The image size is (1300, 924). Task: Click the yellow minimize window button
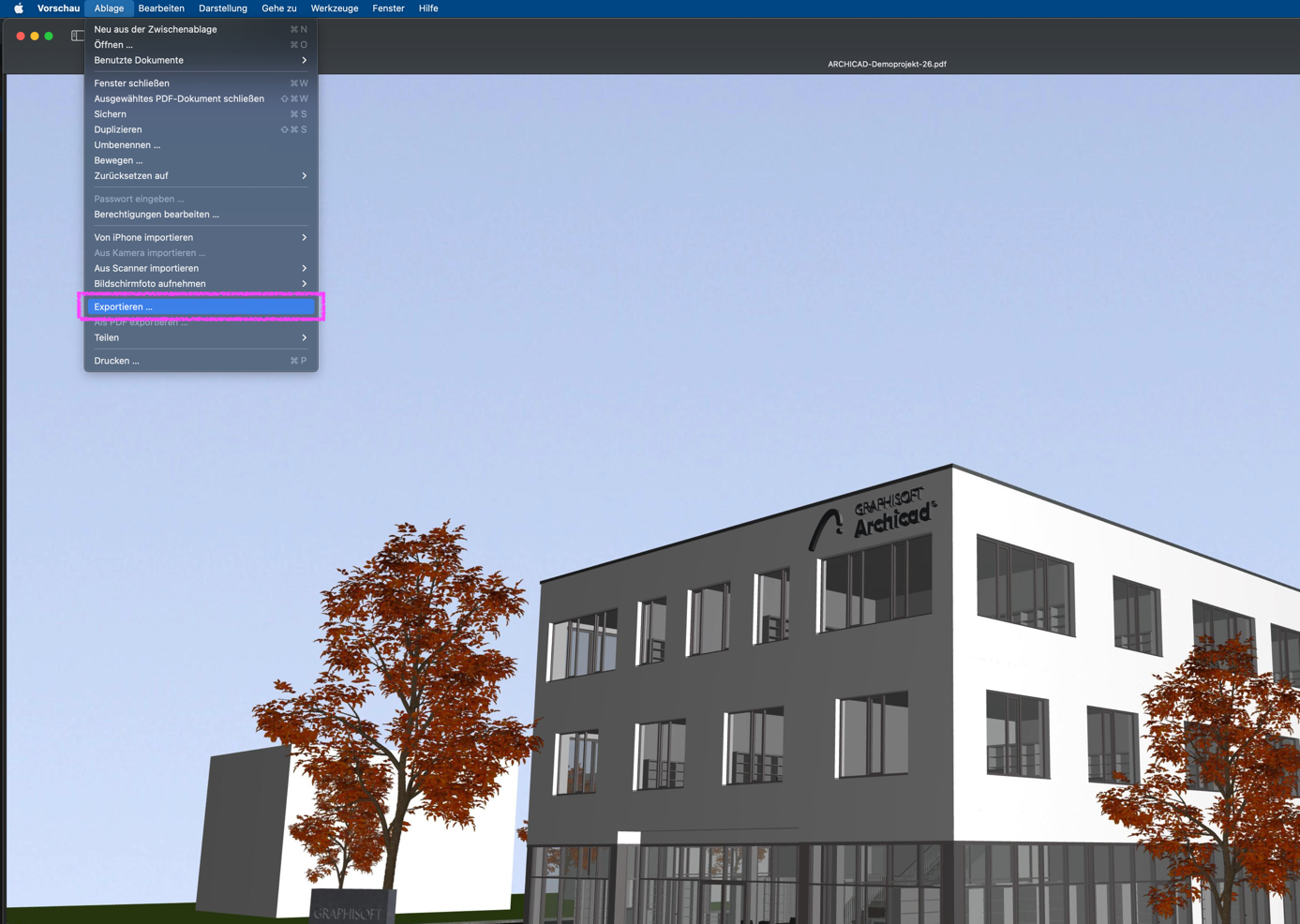(x=35, y=36)
